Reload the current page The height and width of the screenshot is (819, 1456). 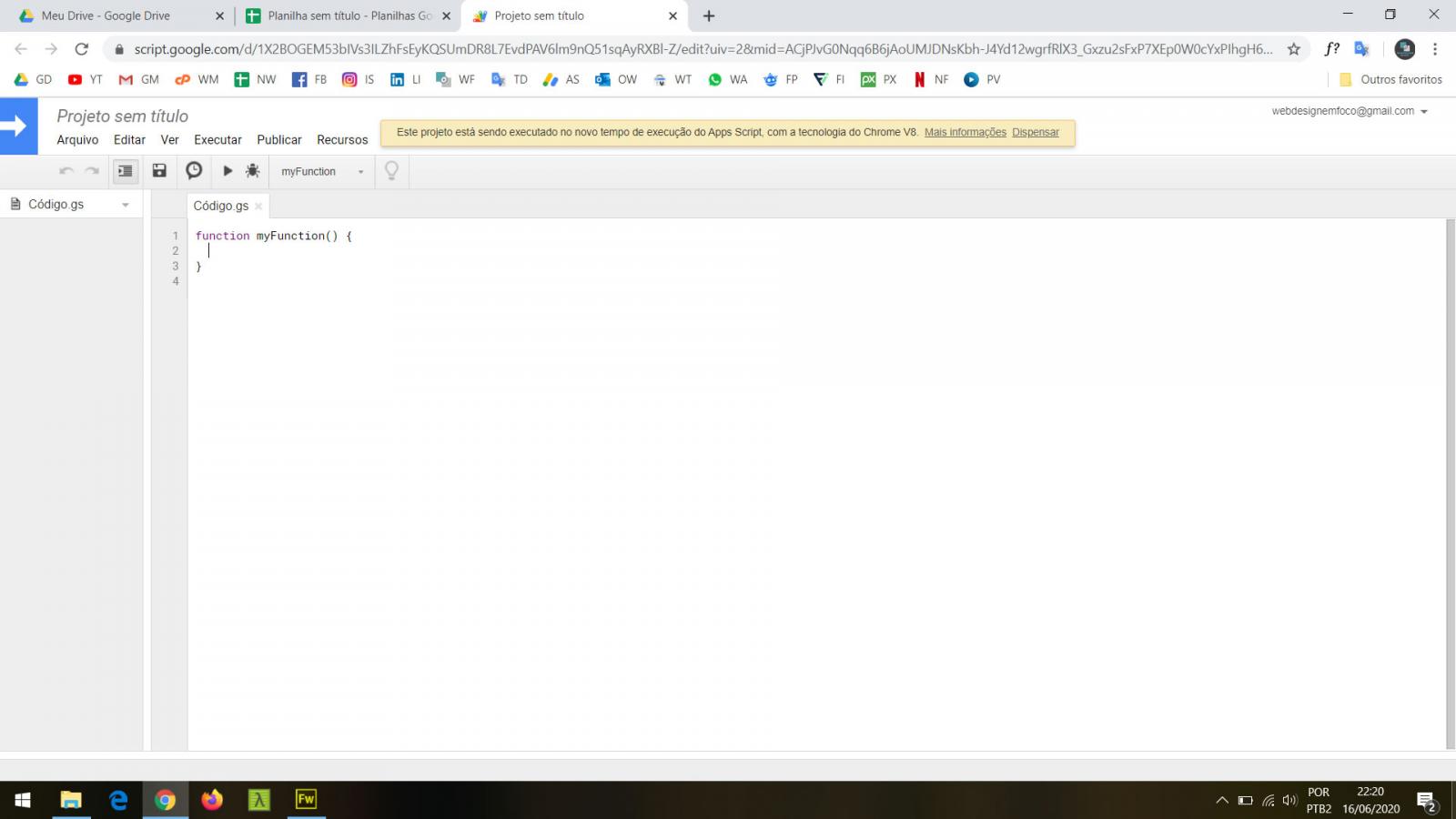[x=82, y=49]
